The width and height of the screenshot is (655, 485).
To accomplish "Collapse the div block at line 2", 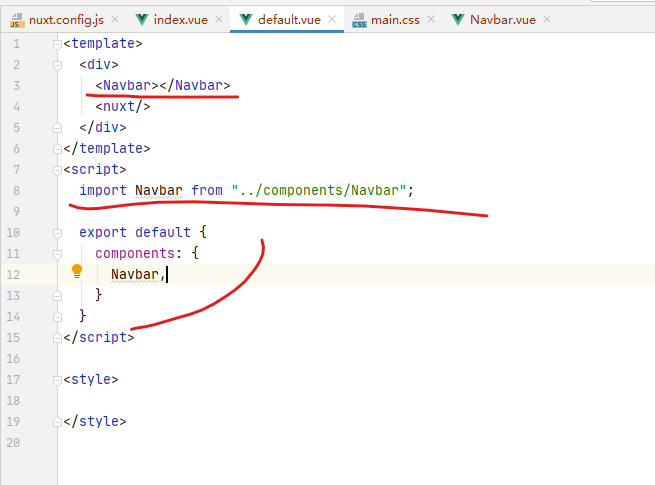I will click(x=58, y=65).
